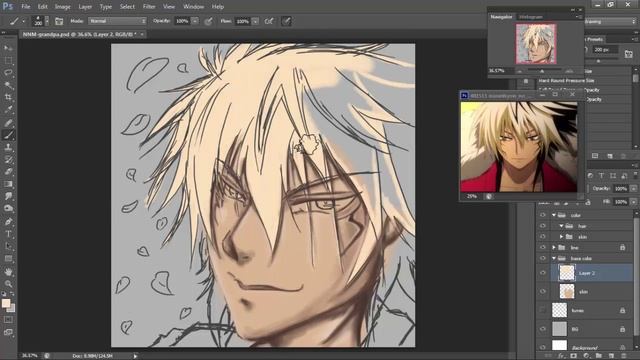Change screen mode from the toolbox
The width and height of the screenshot is (640, 360).
coord(8,332)
